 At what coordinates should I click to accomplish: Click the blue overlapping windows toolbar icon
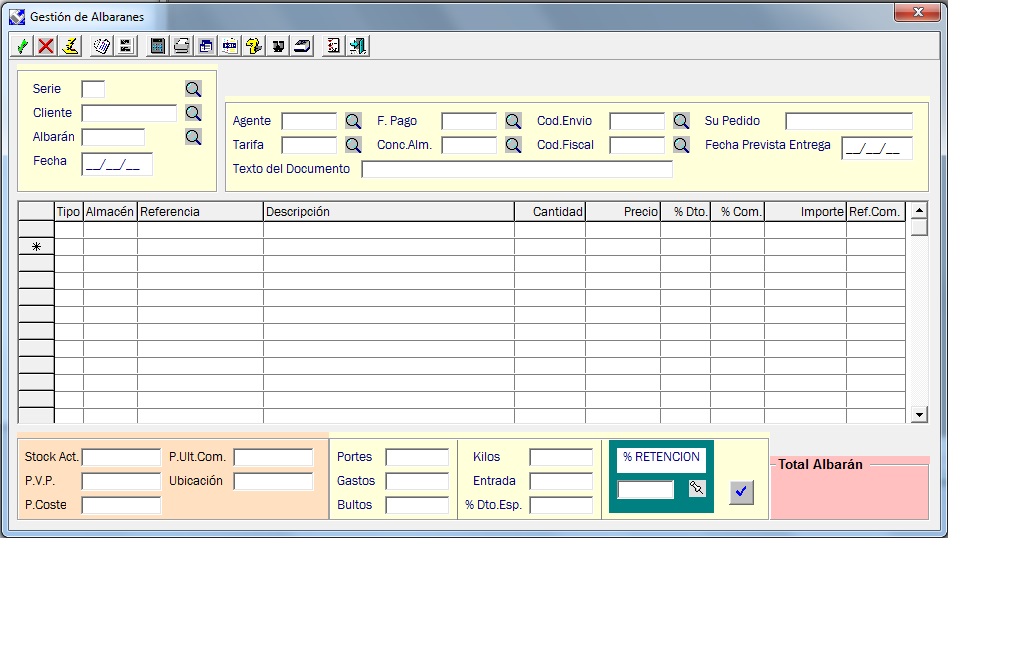206,46
